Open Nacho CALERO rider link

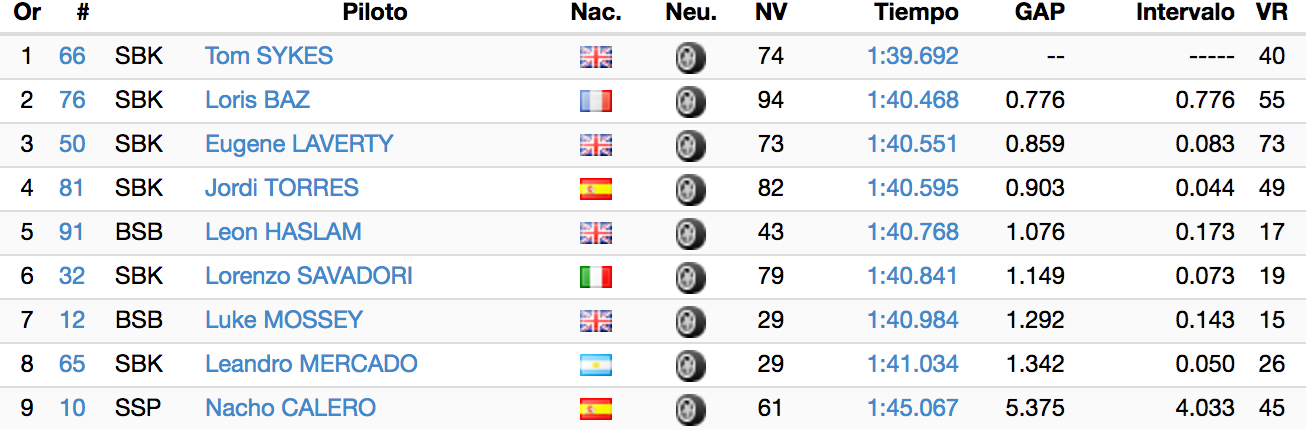290,408
